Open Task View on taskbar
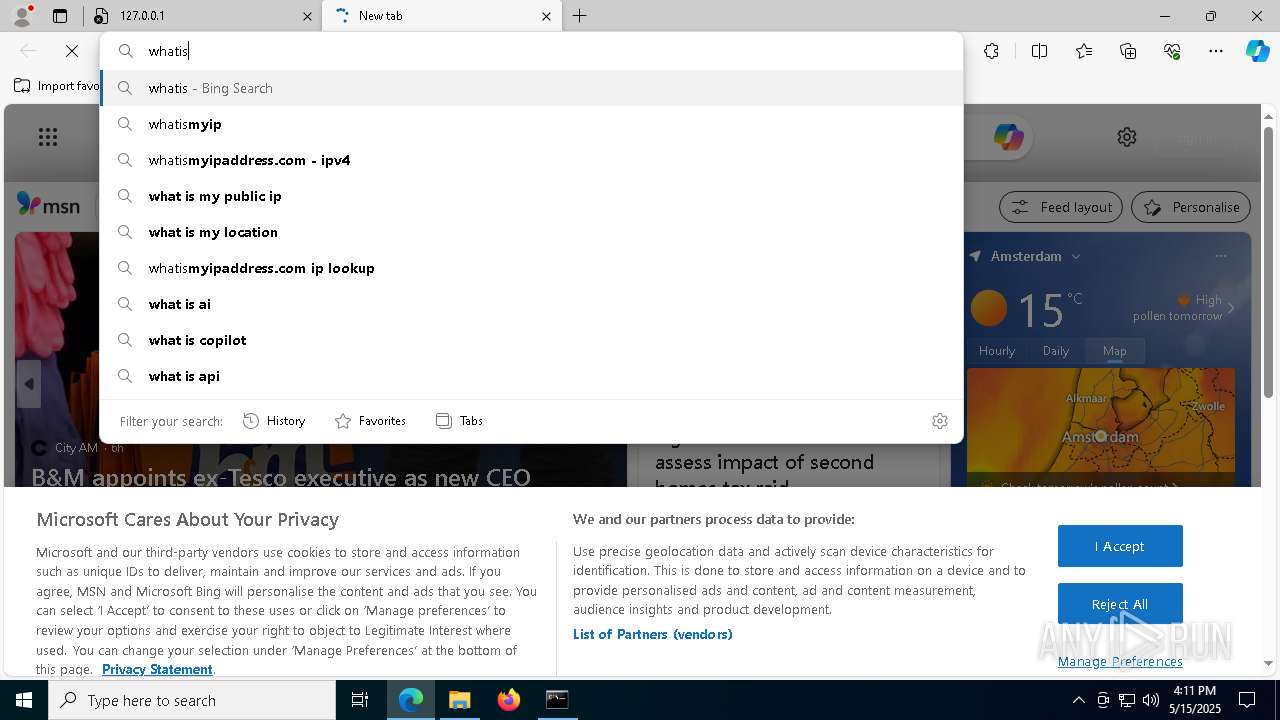The width and height of the screenshot is (1280, 720). point(360,700)
